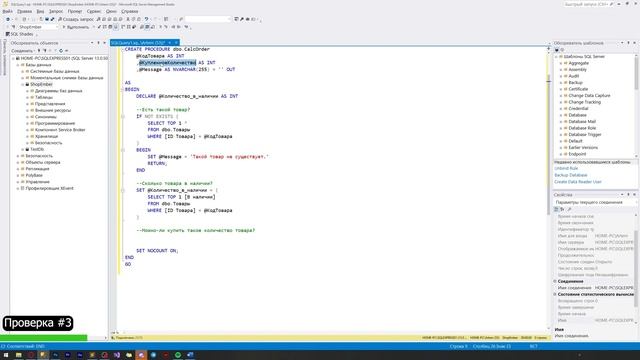Viewport: 640px width, 360px height.
Task: Select the Certificate template folder
Action: pyautogui.click(x=578, y=89)
